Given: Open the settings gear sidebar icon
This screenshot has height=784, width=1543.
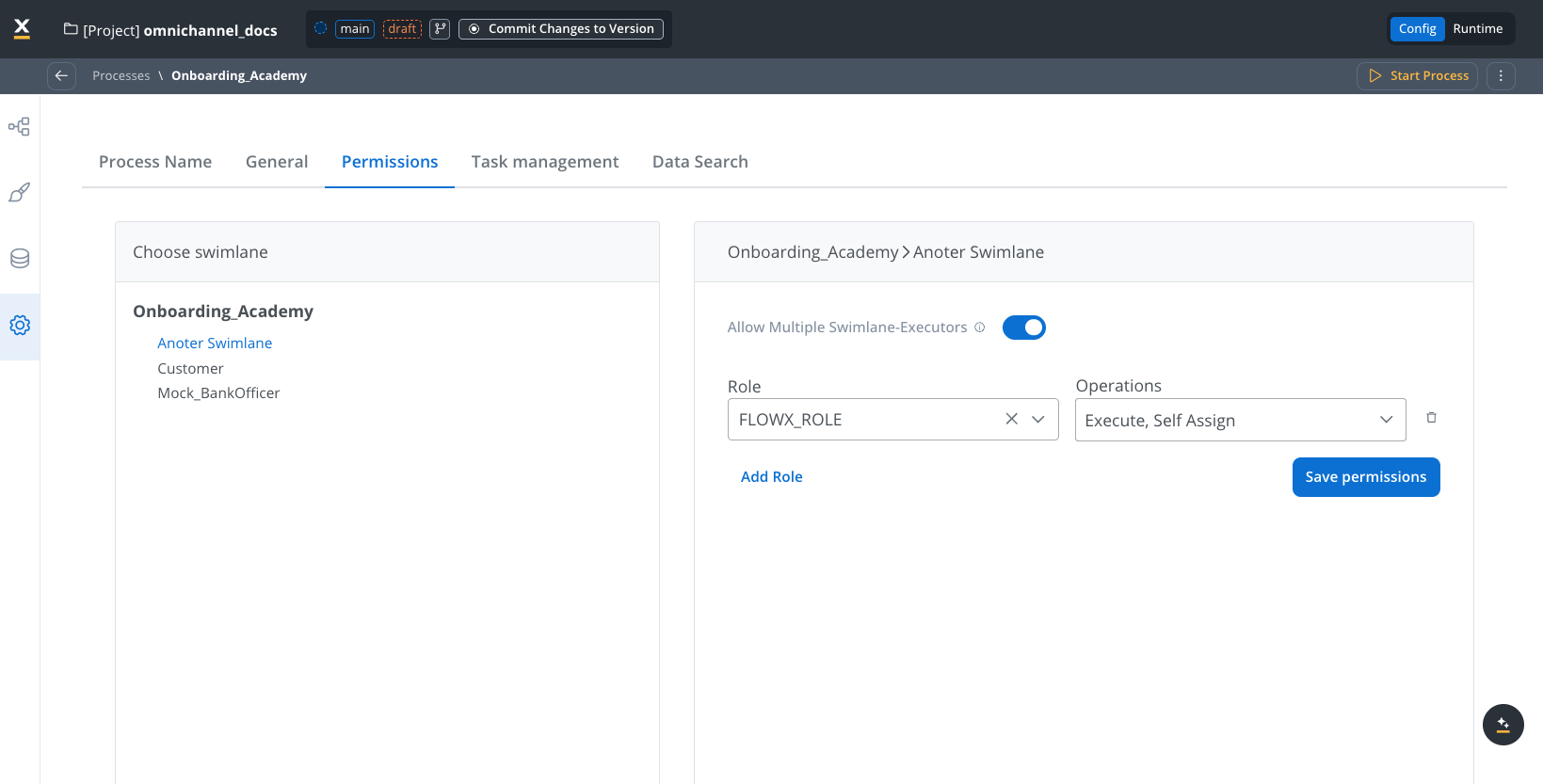Looking at the screenshot, I should (20, 326).
